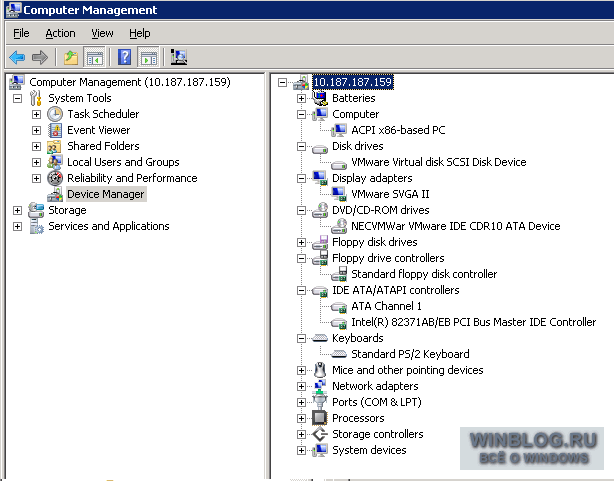Click the Forward arrow toolbar button

[x=40, y=58]
